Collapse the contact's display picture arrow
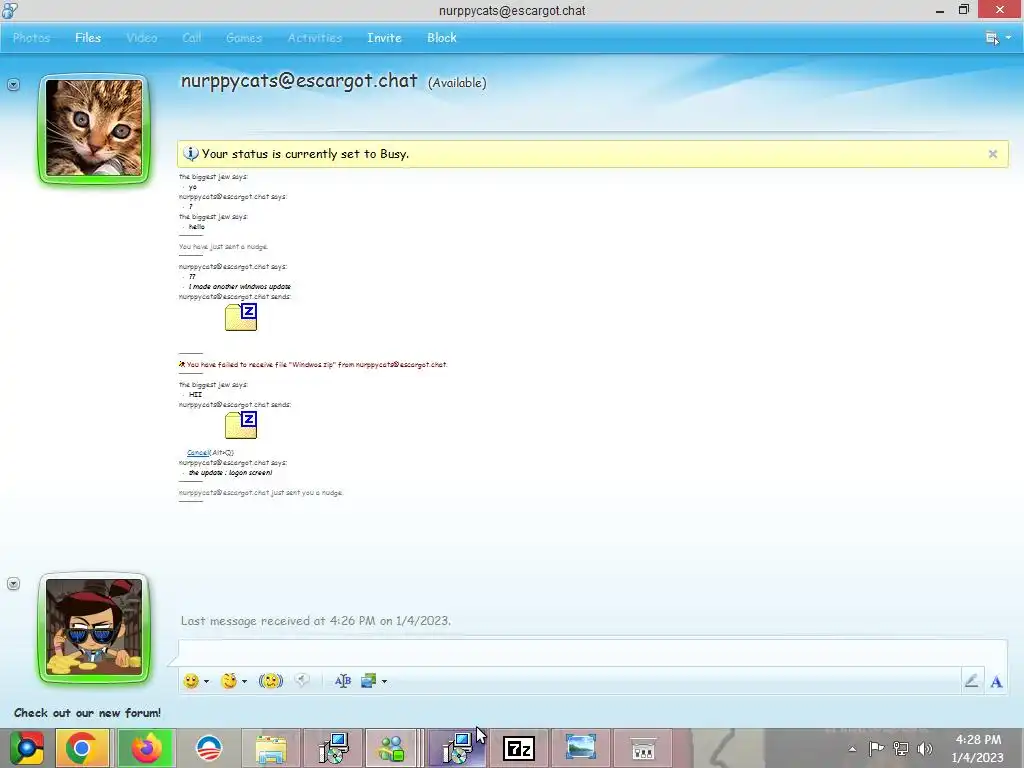Viewport: 1024px width, 768px height. tap(13, 85)
